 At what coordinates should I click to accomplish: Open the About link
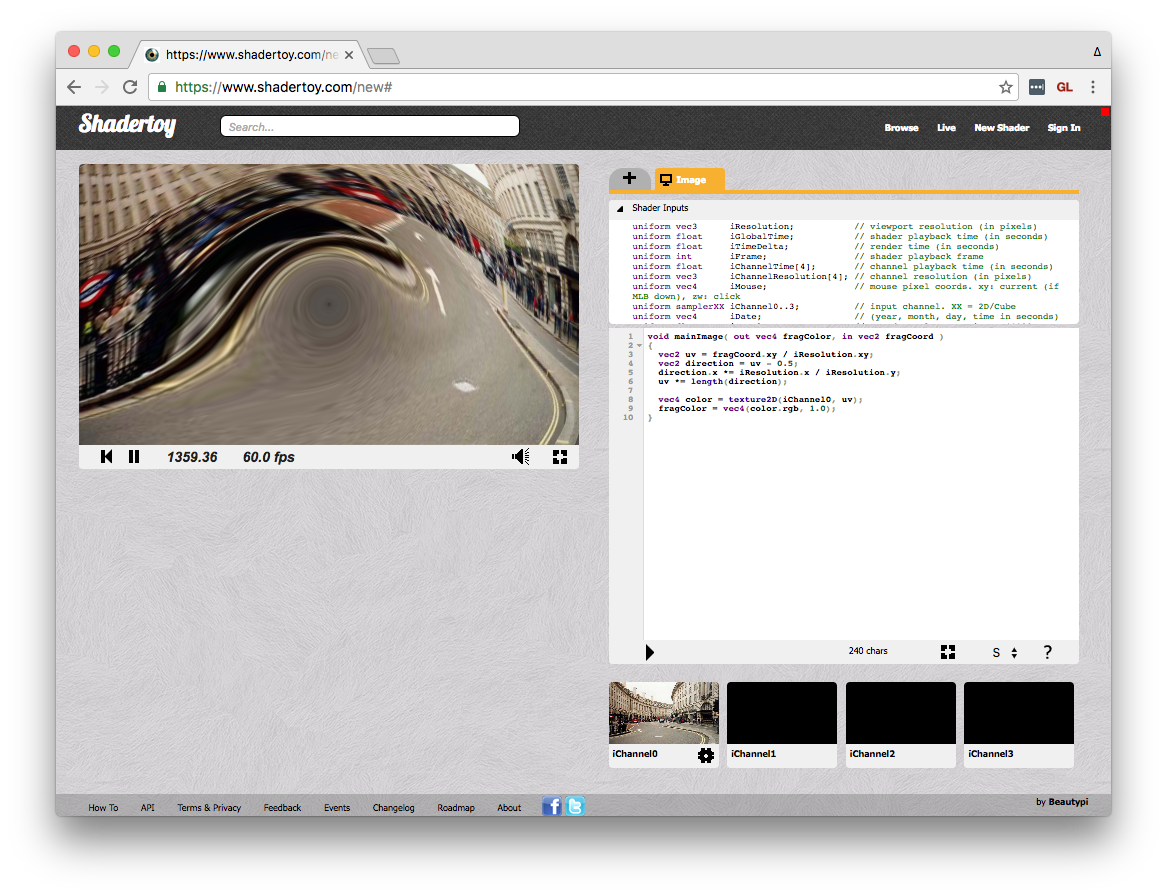pyautogui.click(x=509, y=807)
